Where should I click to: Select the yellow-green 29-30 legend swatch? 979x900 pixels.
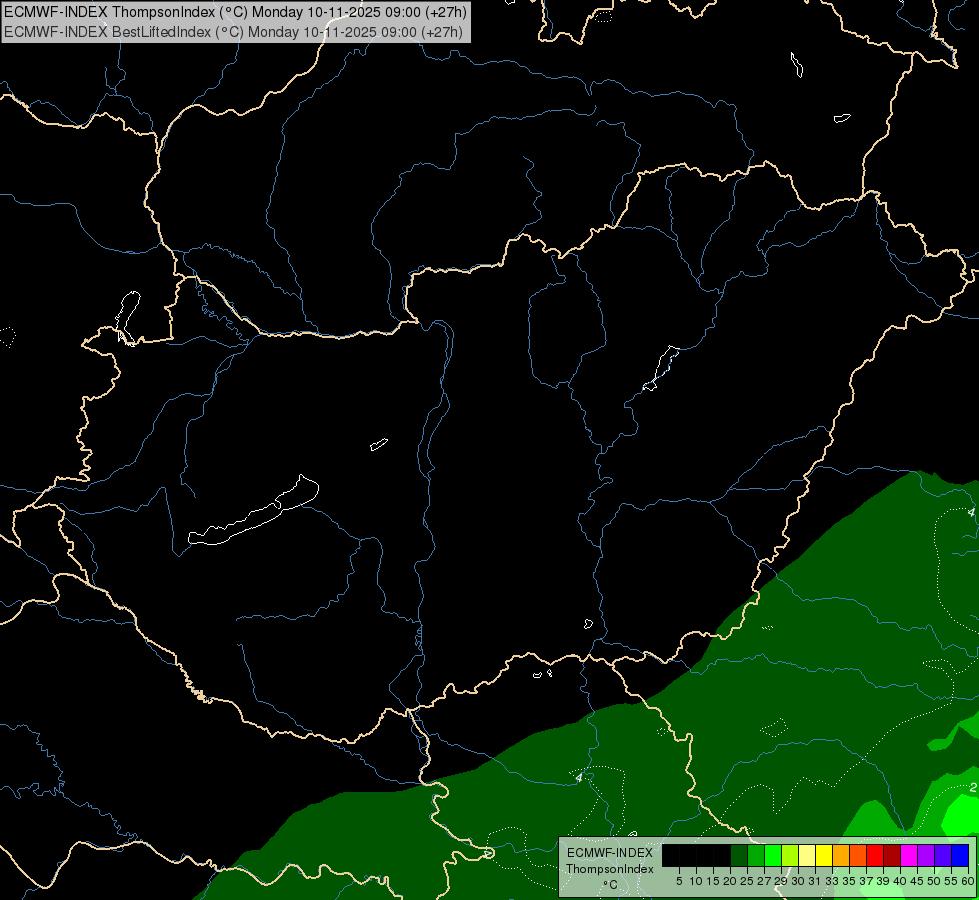(790, 856)
